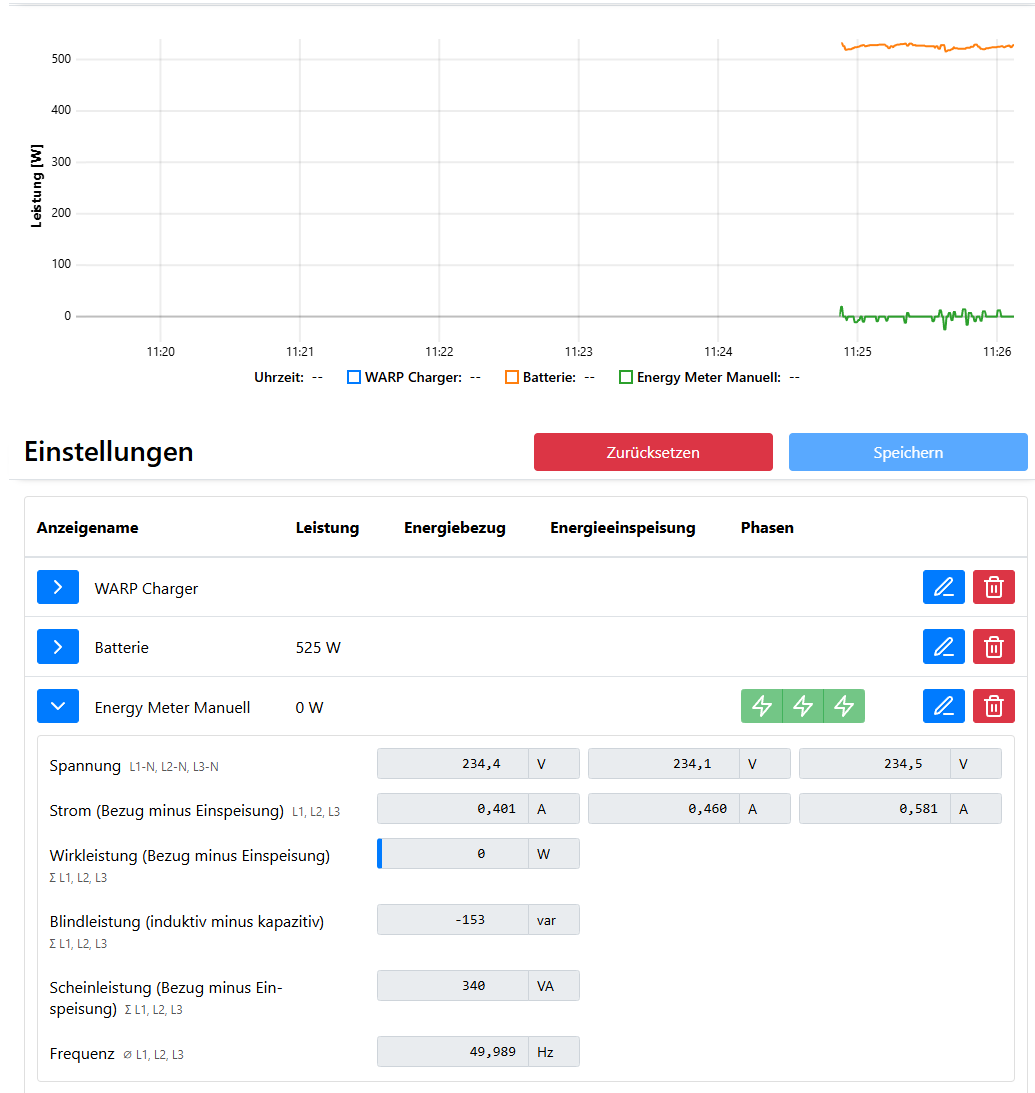The width and height of the screenshot is (1035, 1093).
Task: Click the first phase lightning icon
Action: 762,706
